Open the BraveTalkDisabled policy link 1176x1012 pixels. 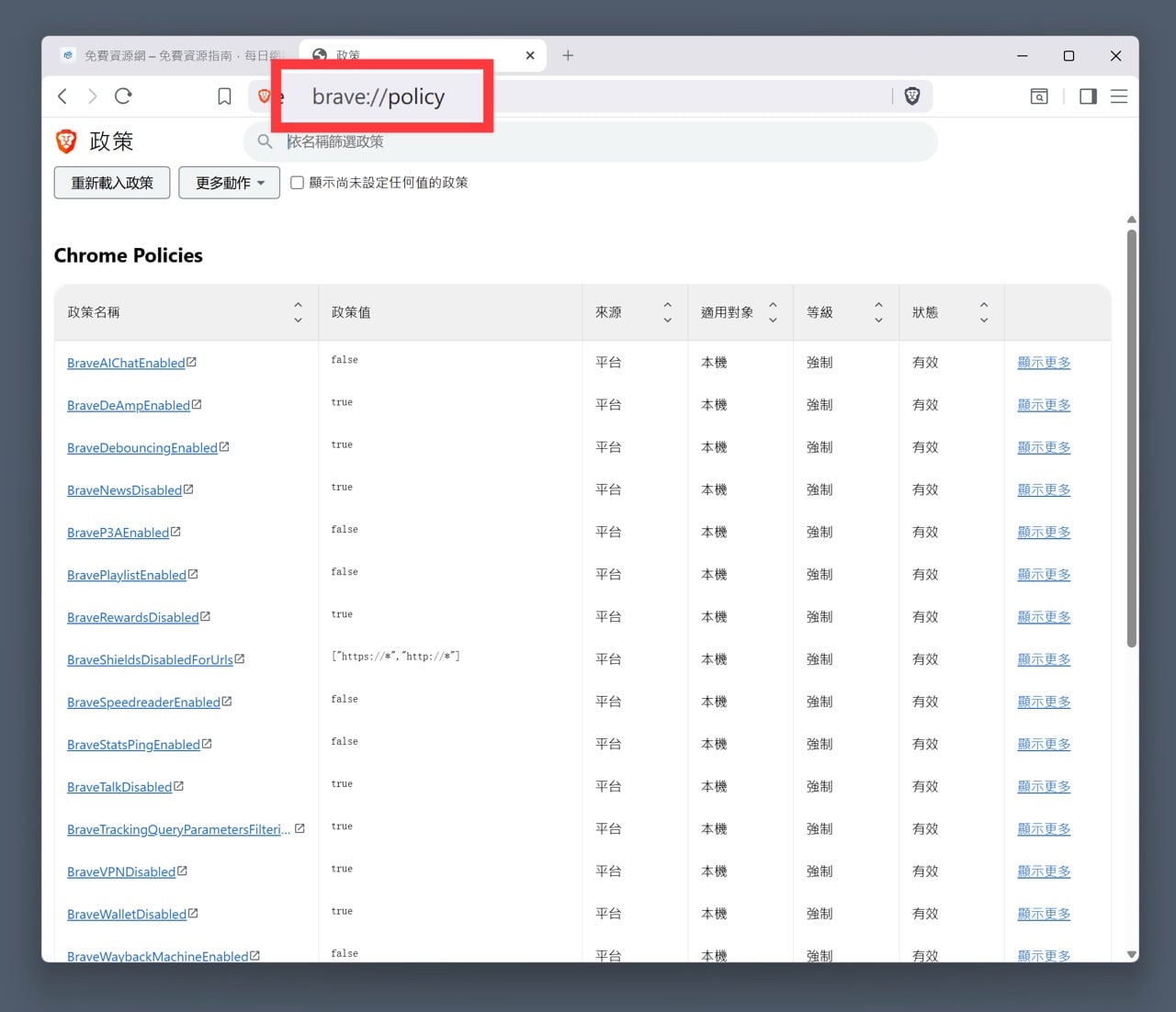tap(119, 787)
